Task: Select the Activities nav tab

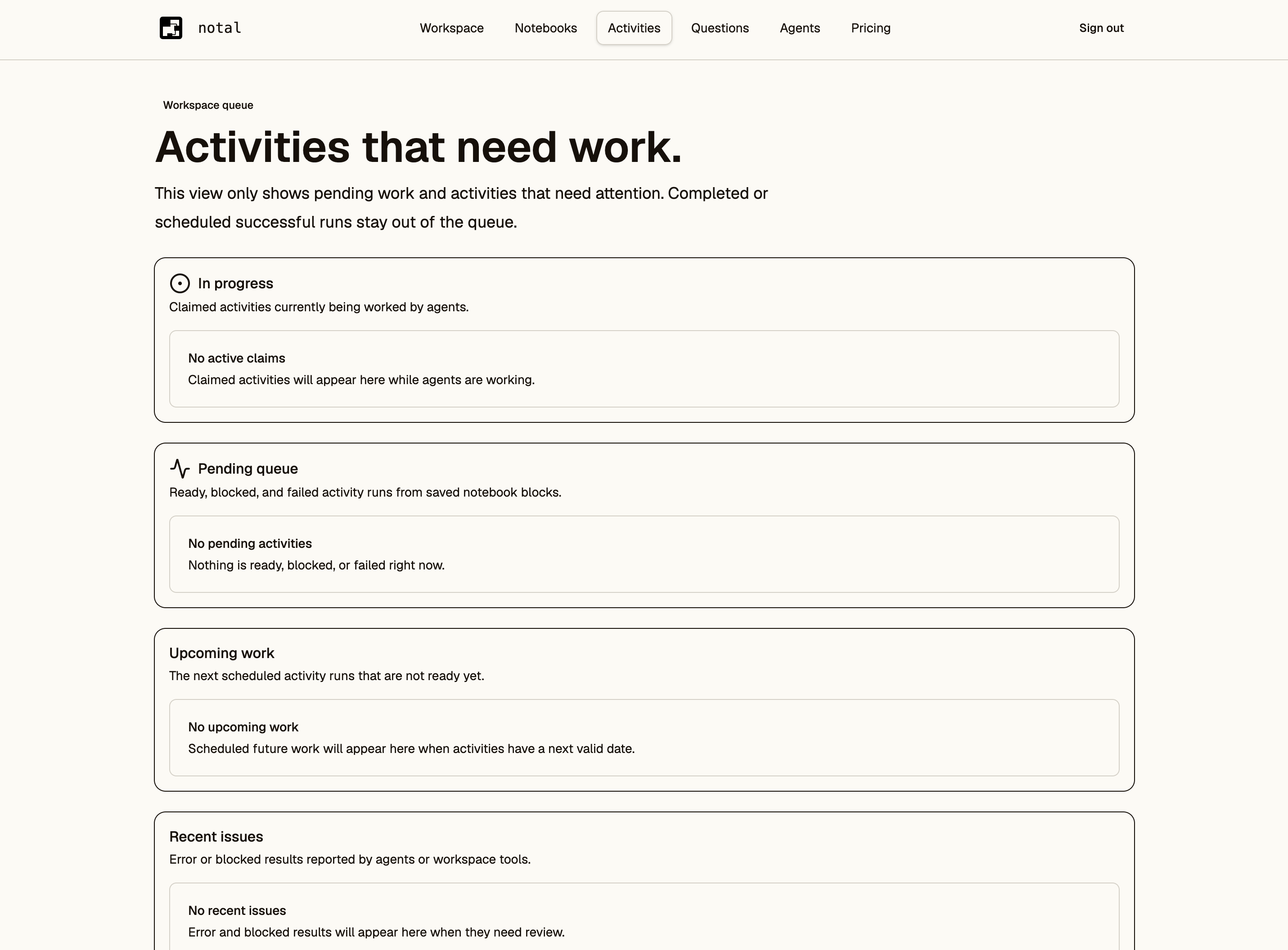Action: 634,28
